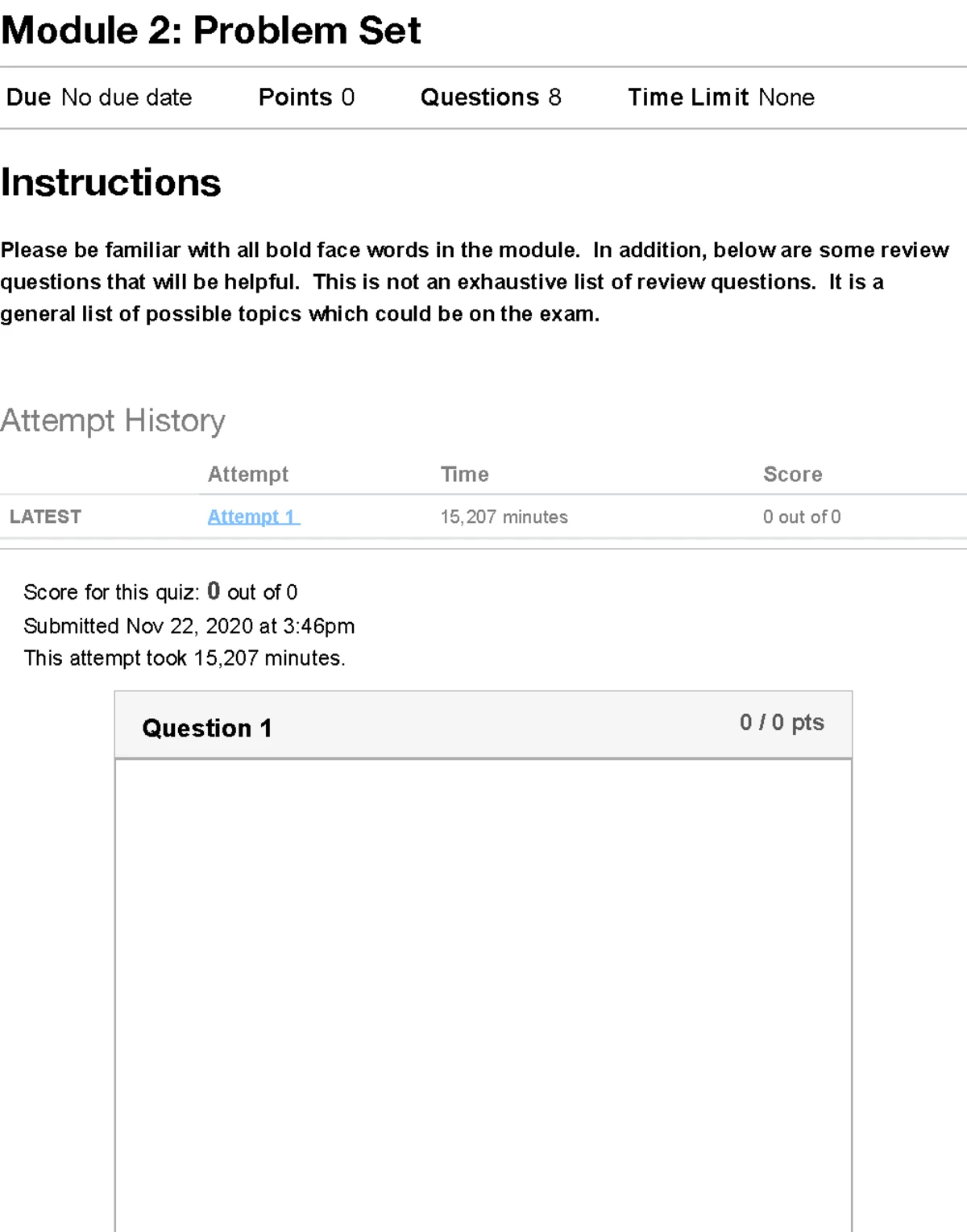This screenshot has height=1232, width=967.
Task: Click the Score for this quiz line
Action: (x=160, y=592)
